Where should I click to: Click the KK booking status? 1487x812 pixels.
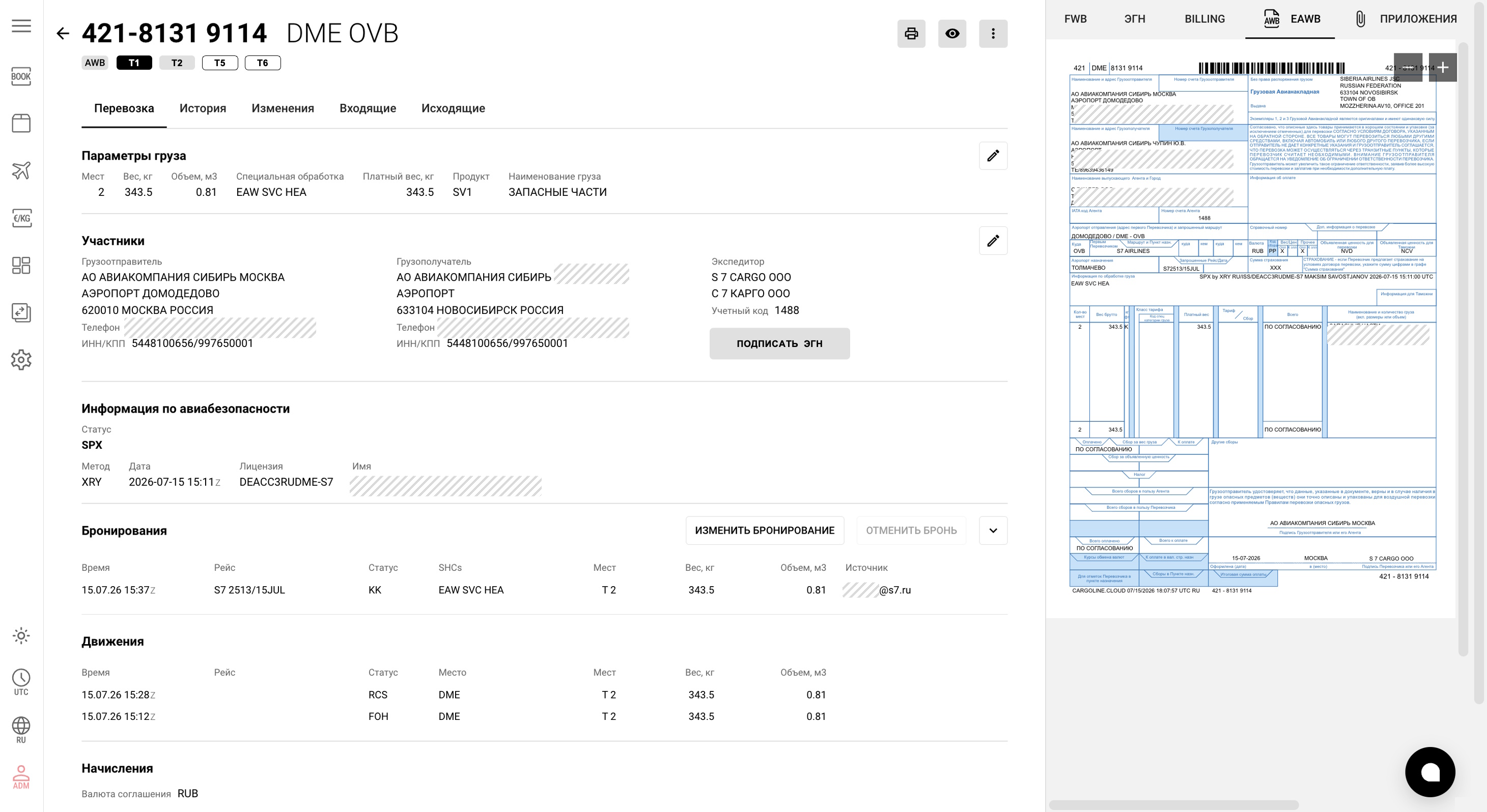pos(375,590)
